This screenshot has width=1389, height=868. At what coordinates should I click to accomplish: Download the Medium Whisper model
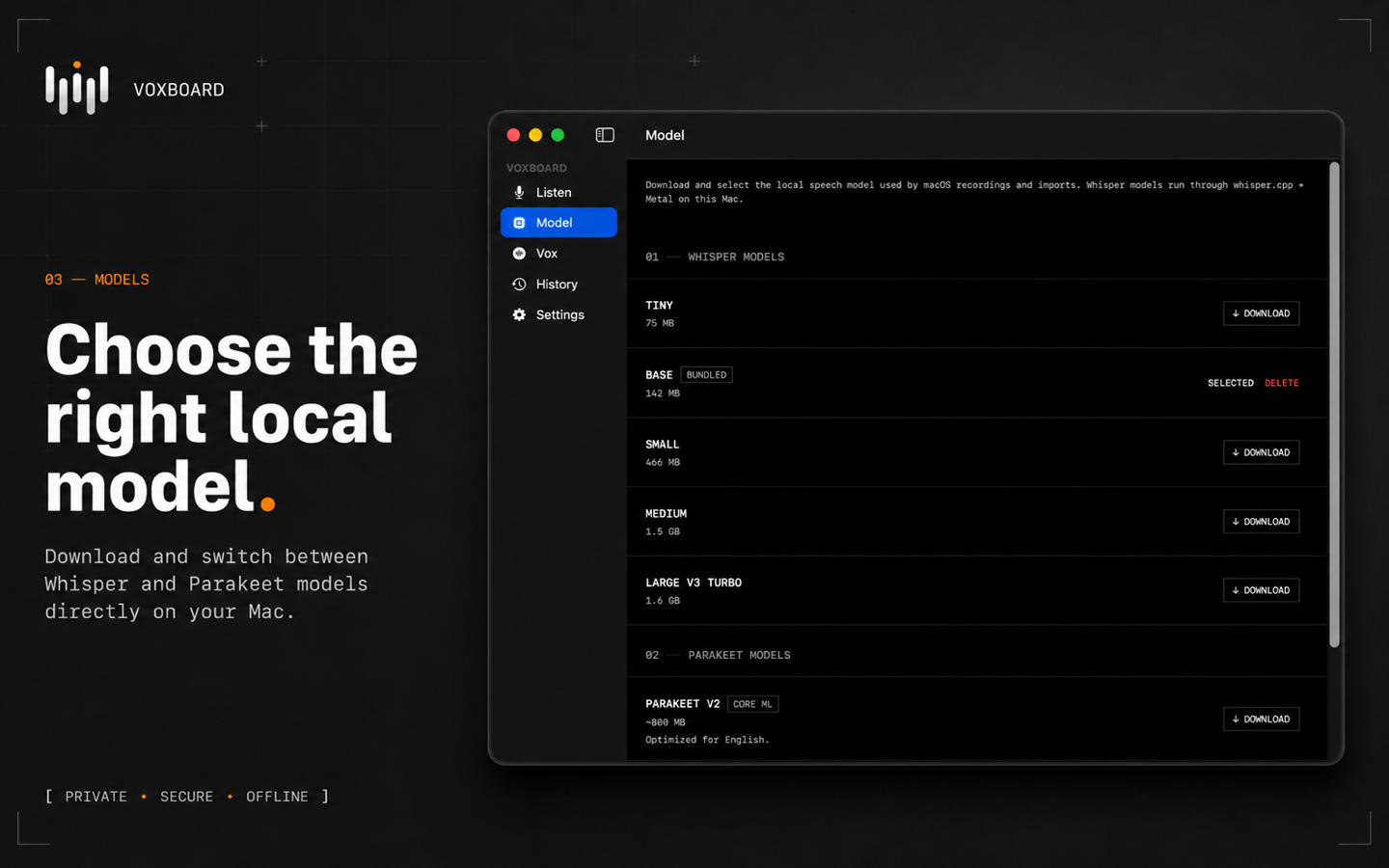tap(1261, 522)
